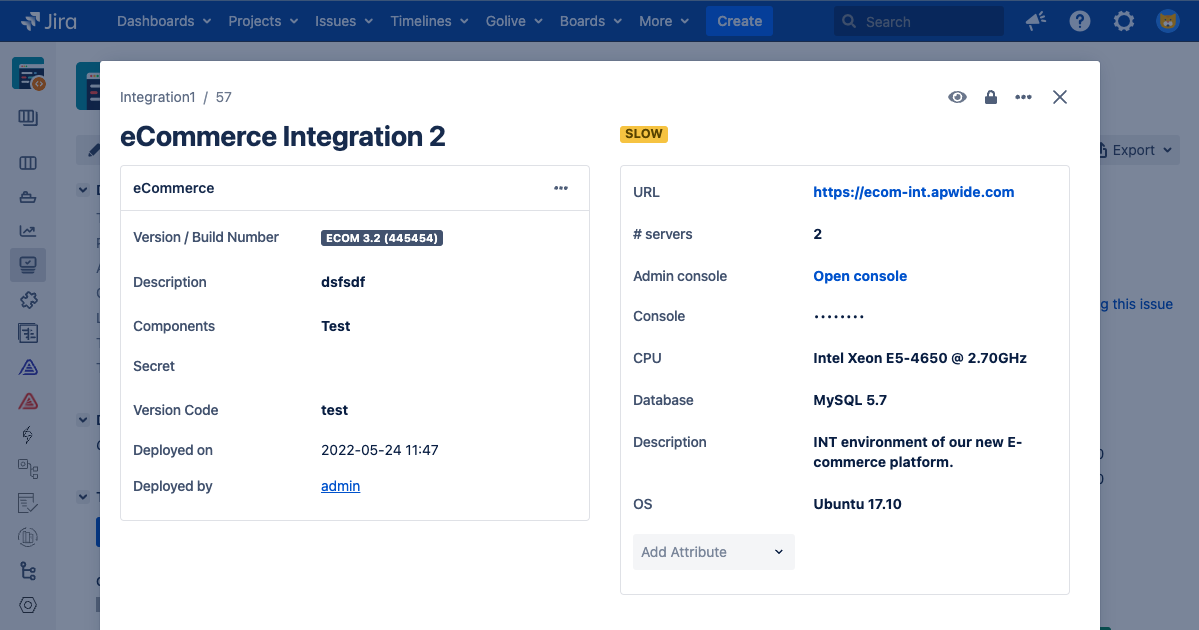Click the yellow SLOW status badge
The width and height of the screenshot is (1199, 630).
coord(644,134)
